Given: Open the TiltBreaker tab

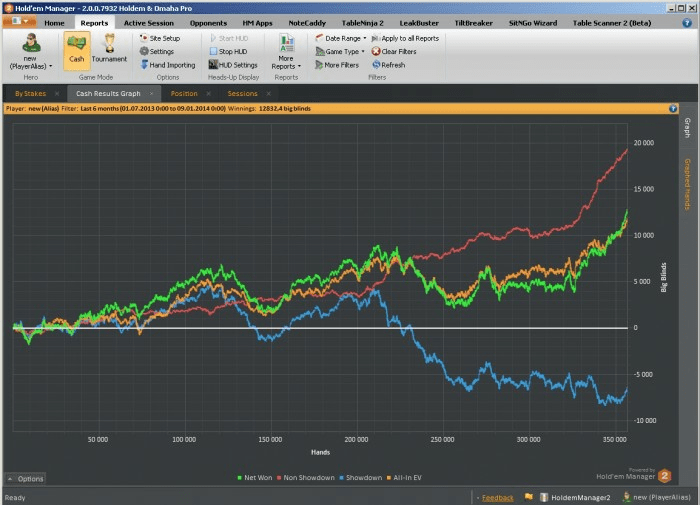Looking at the screenshot, I should pos(474,23).
